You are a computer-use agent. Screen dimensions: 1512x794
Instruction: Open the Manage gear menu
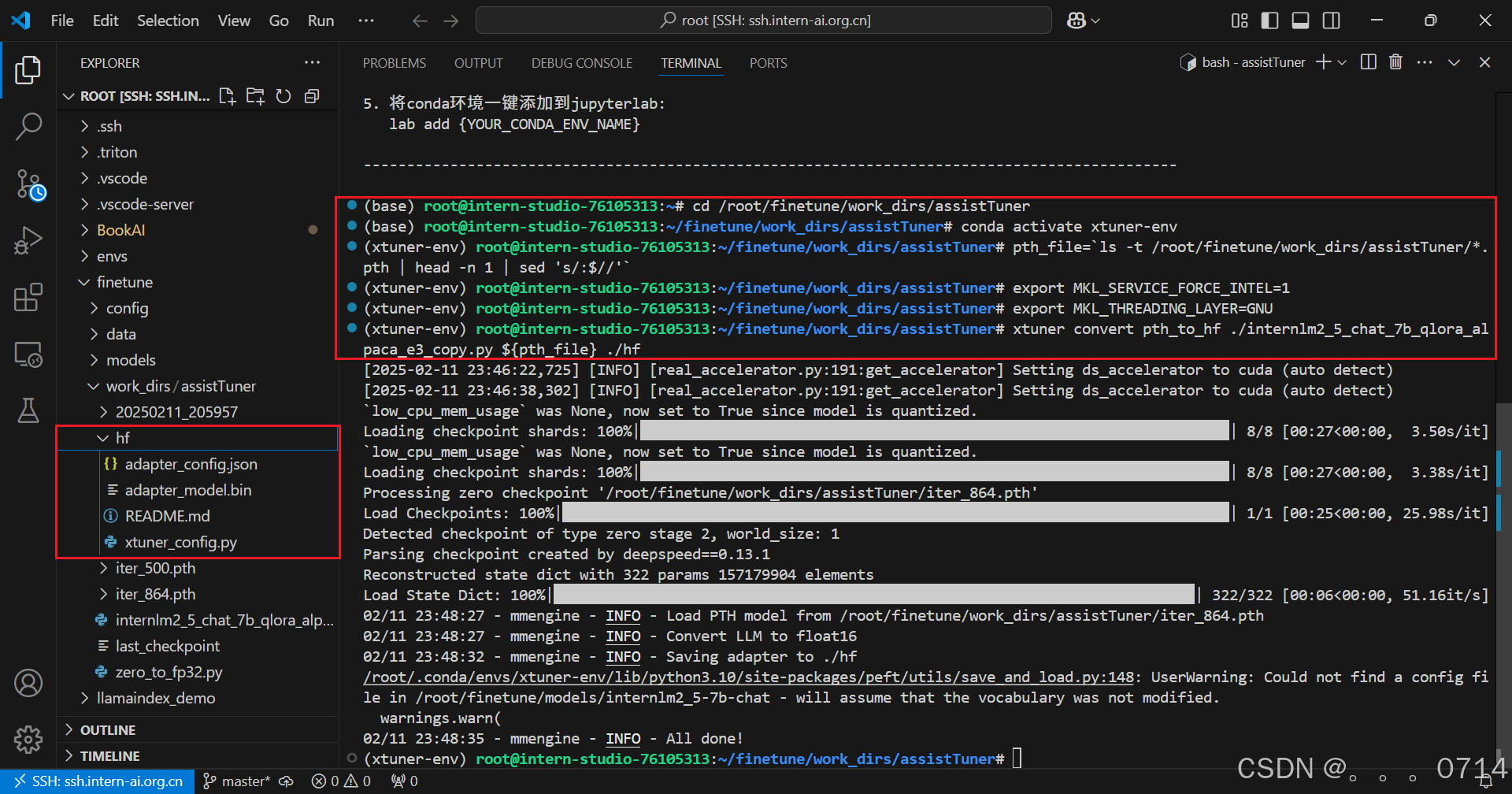[x=28, y=739]
